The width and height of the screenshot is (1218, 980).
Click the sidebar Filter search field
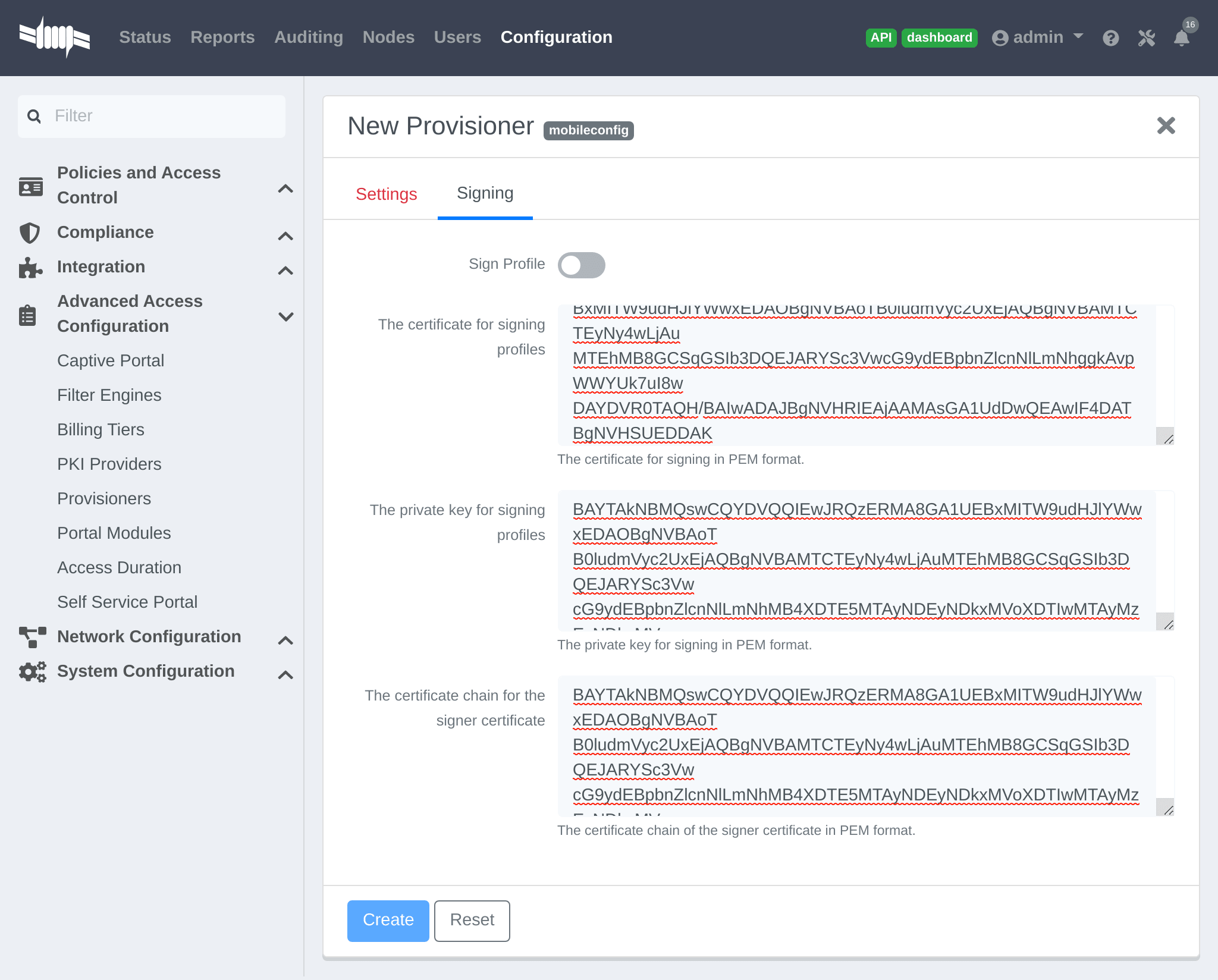tap(161, 116)
